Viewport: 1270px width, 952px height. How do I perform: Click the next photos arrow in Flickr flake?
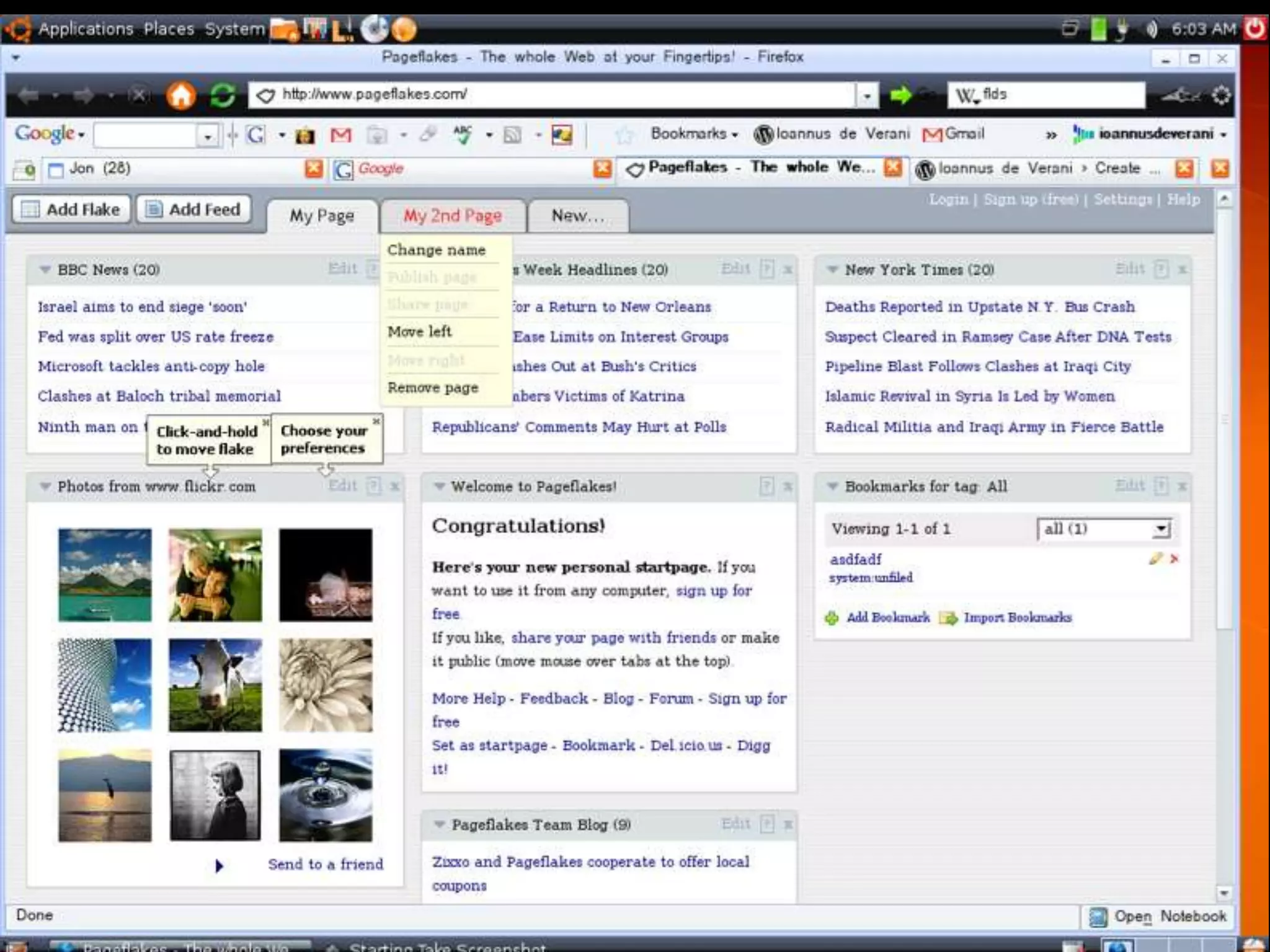pos(219,866)
